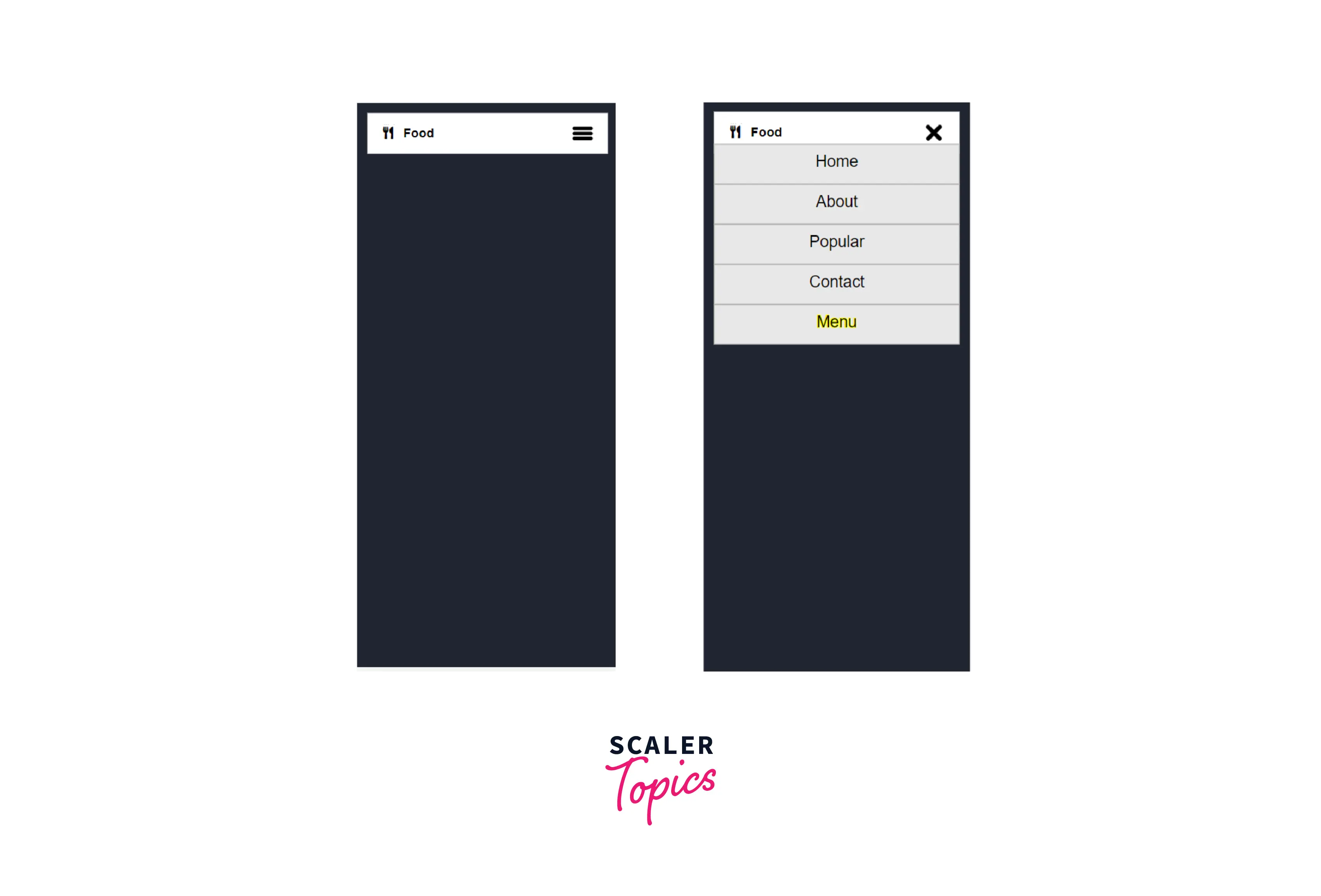Select the Popular navigation tab
The width and height of the screenshot is (1321, 896).
pos(836,241)
